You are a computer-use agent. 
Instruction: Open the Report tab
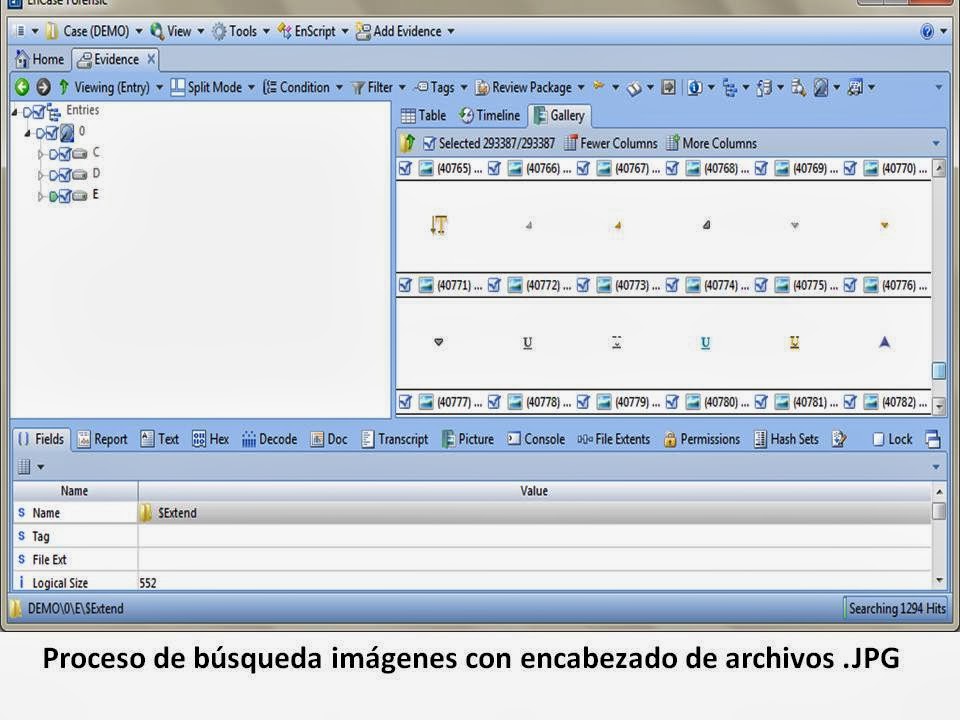point(102,439)
